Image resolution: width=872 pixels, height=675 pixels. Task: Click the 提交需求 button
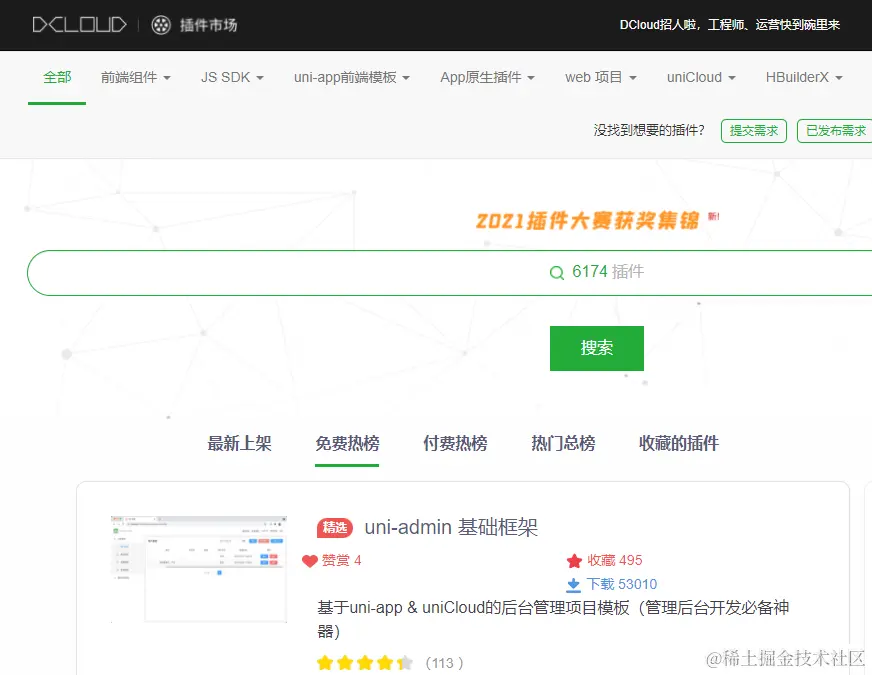click(x=754, y=131)
